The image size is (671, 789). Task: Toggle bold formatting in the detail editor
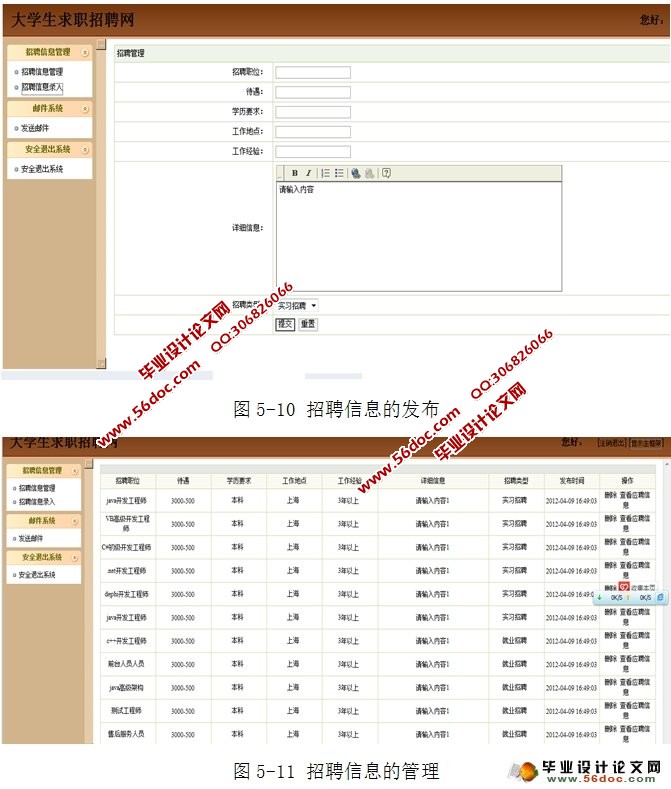click(295, 173)
